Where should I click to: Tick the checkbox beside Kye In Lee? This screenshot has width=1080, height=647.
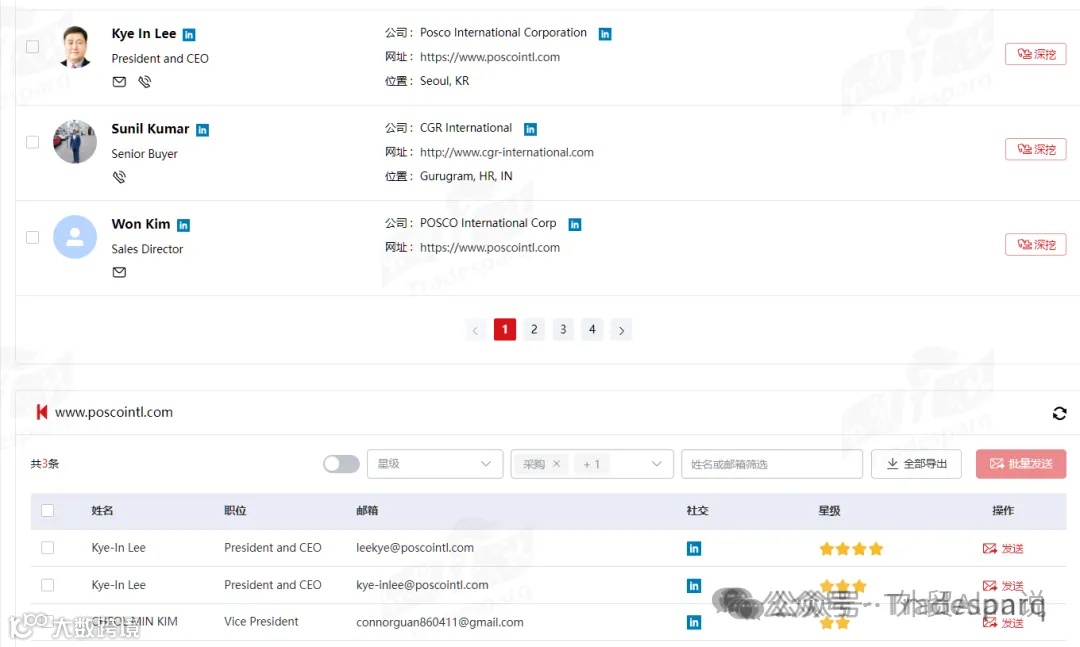point(32,47)
